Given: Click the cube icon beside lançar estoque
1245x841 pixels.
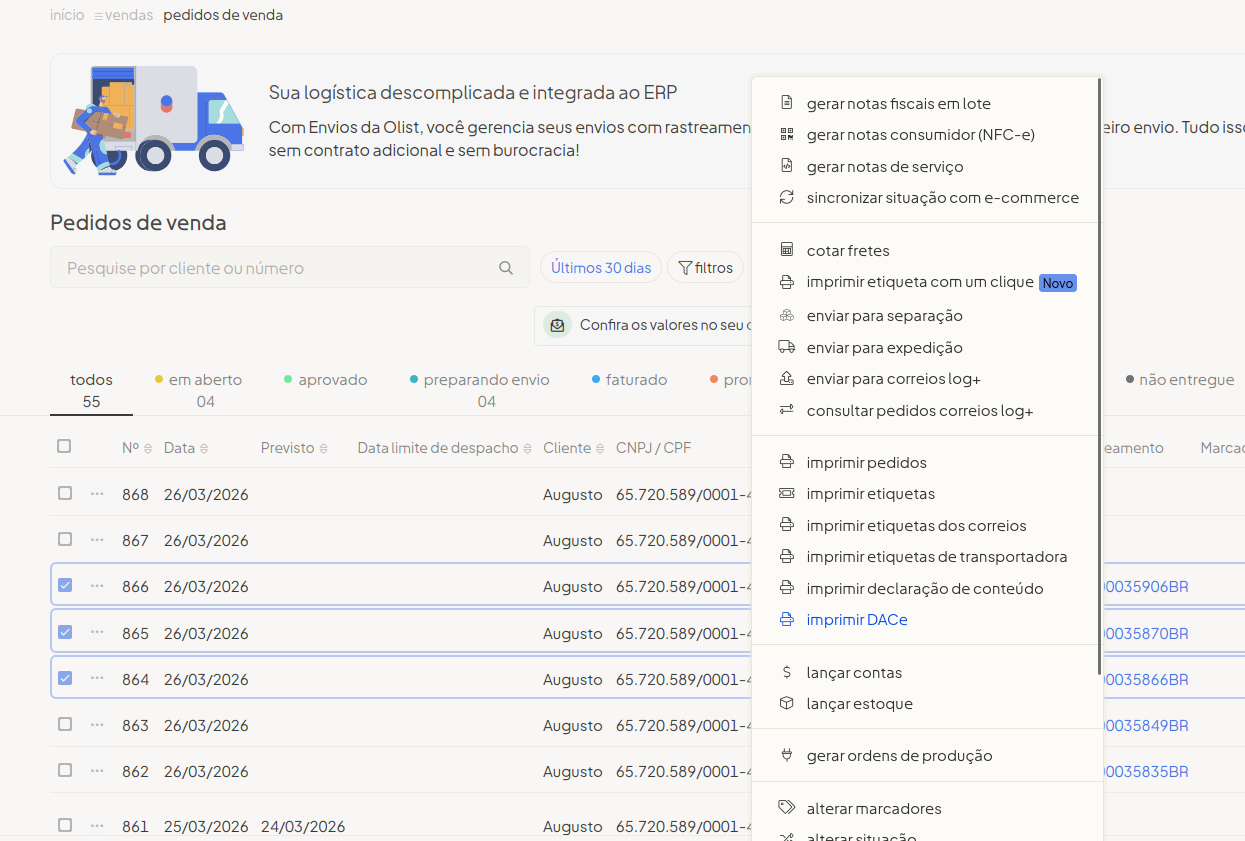Looking at the screenshot, I should (787, 703).
